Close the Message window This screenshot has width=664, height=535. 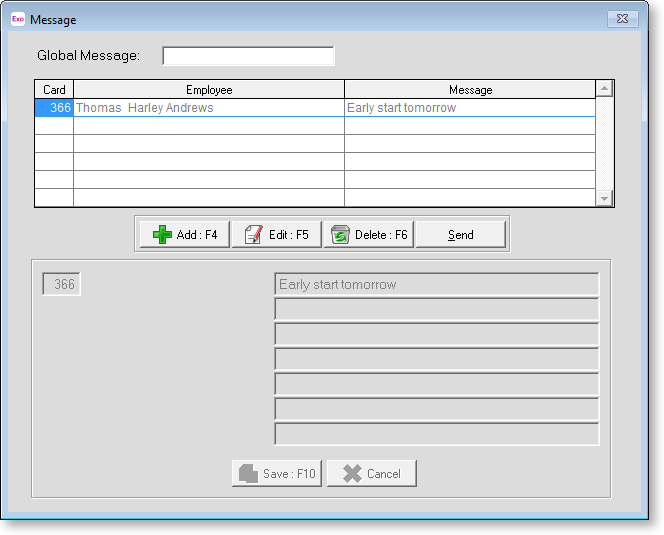coord(622,19)
